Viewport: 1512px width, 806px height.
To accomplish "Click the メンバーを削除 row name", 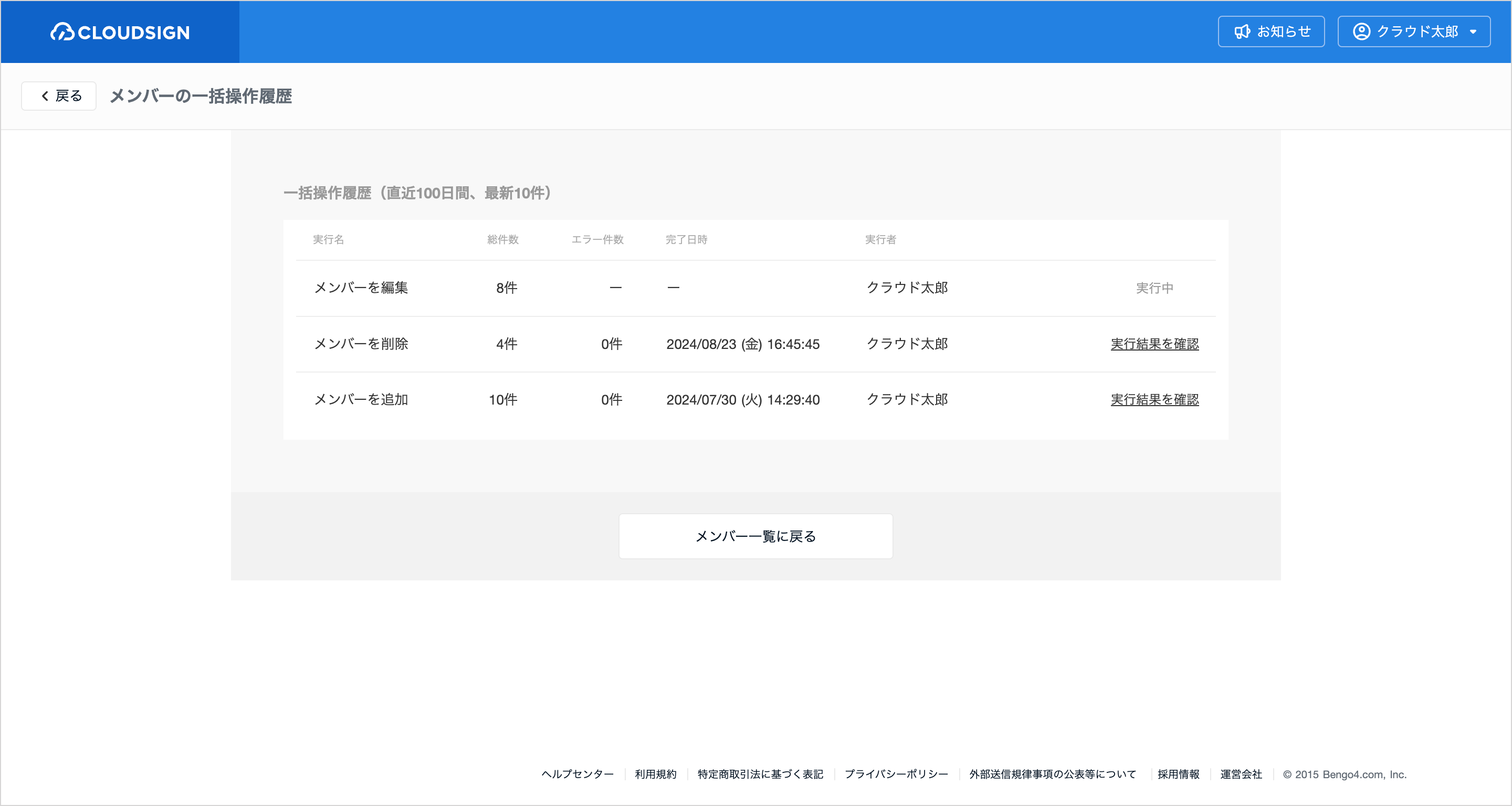I will [x=361, y=344].
